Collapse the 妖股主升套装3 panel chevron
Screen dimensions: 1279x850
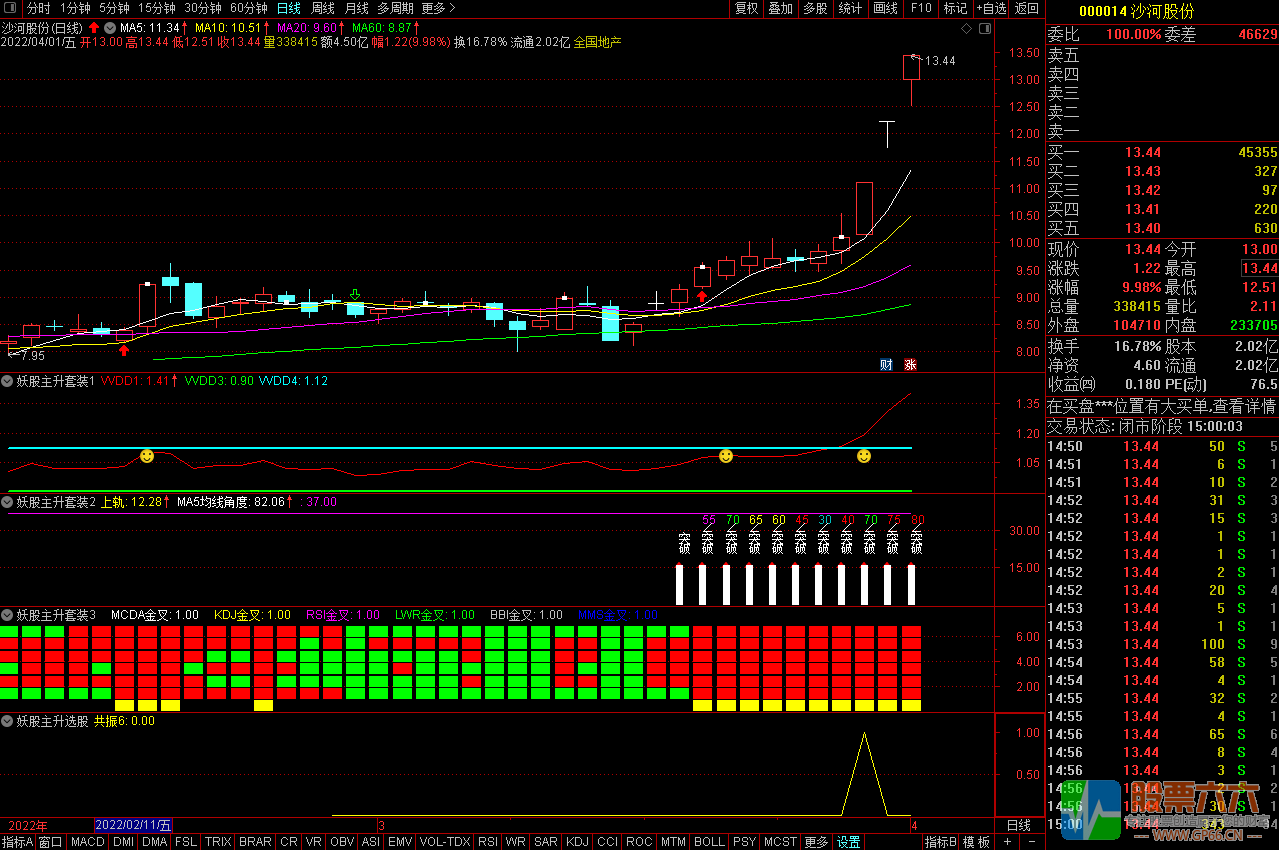(7, 615)
